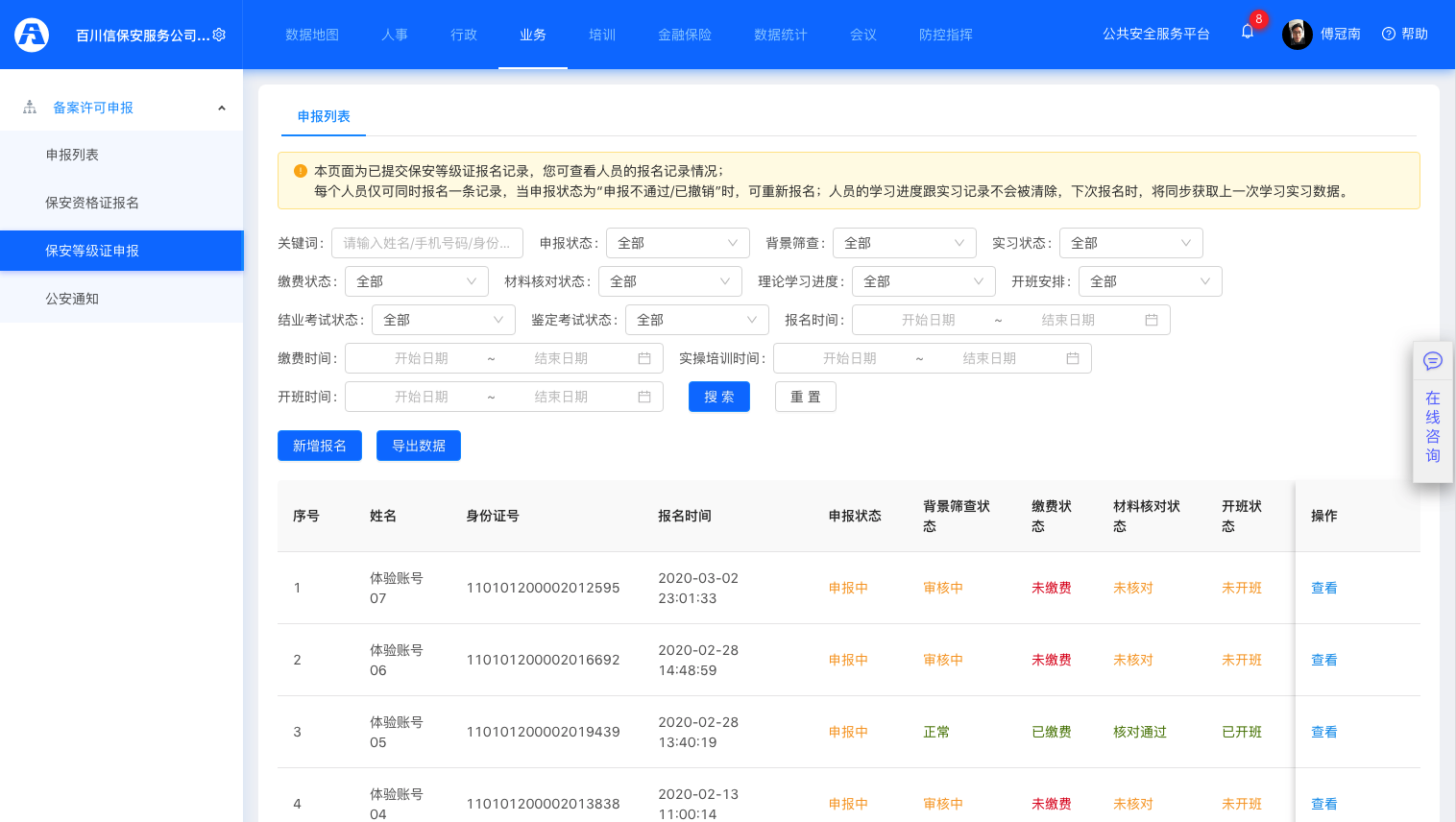Go to 会议 in top navigation

pyautogui.click(x=863, y=35)
